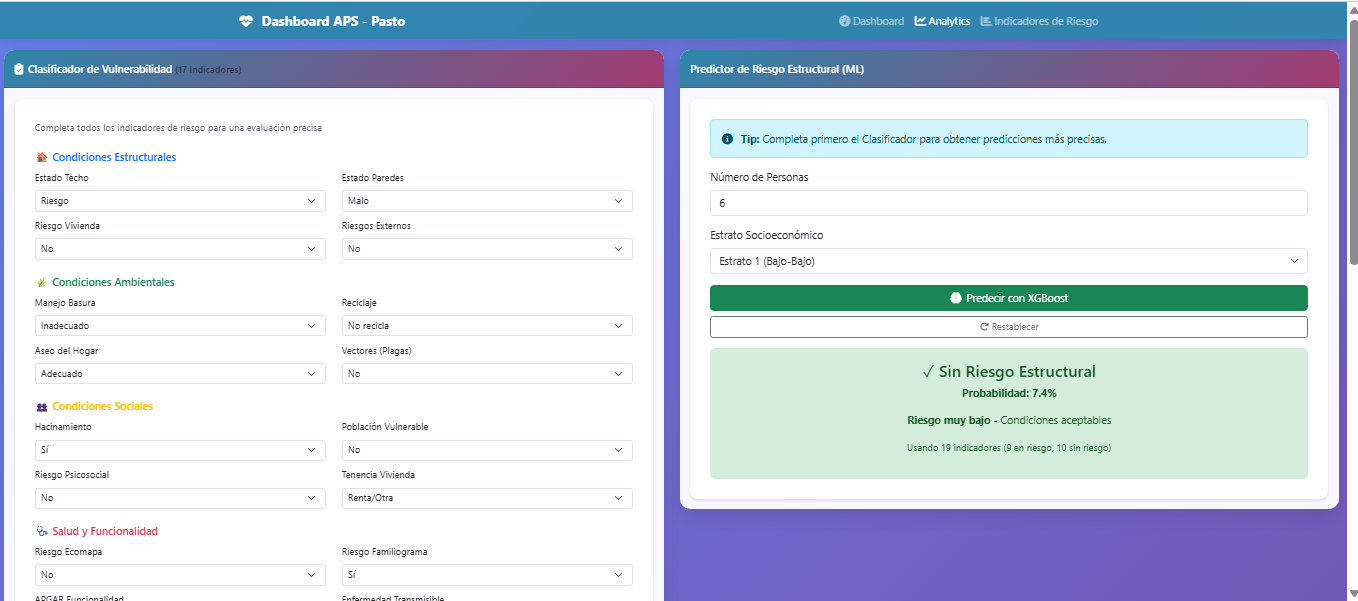Open the Tenencia Vivienda dropdown

coord(487,498)
